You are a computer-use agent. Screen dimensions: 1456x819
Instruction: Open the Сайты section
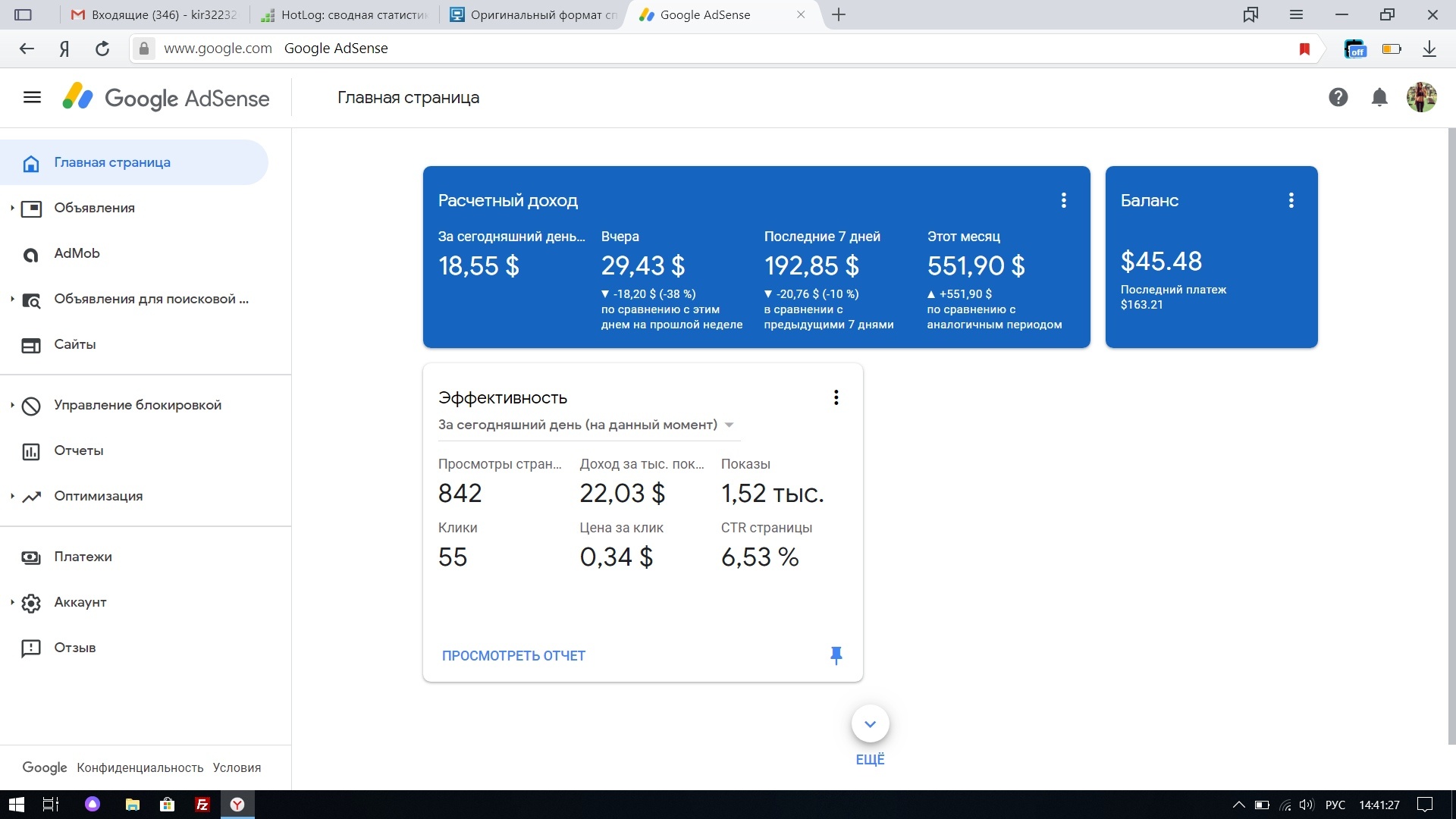coord(74,344)
